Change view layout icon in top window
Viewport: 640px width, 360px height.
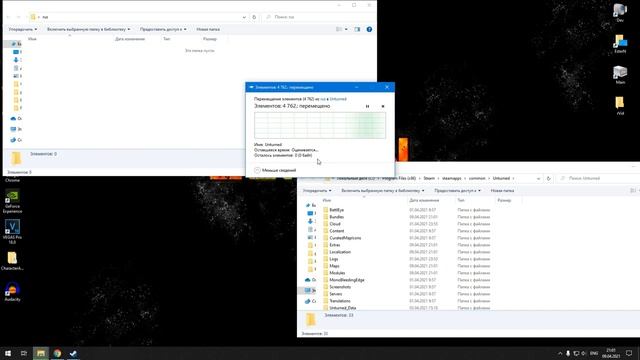point(339,29)
